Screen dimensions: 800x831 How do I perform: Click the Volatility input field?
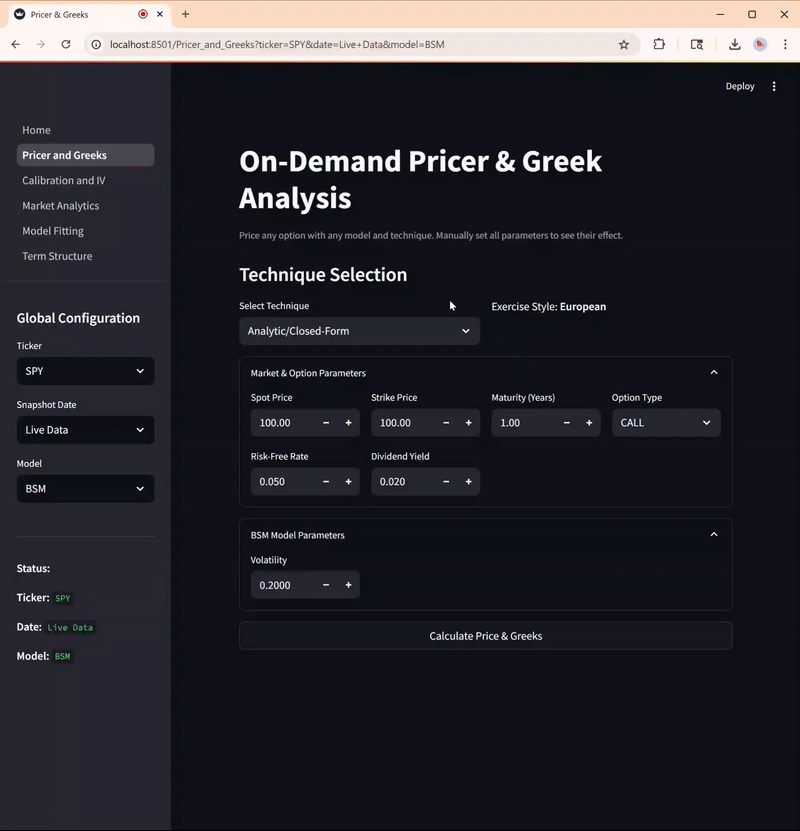283,585
